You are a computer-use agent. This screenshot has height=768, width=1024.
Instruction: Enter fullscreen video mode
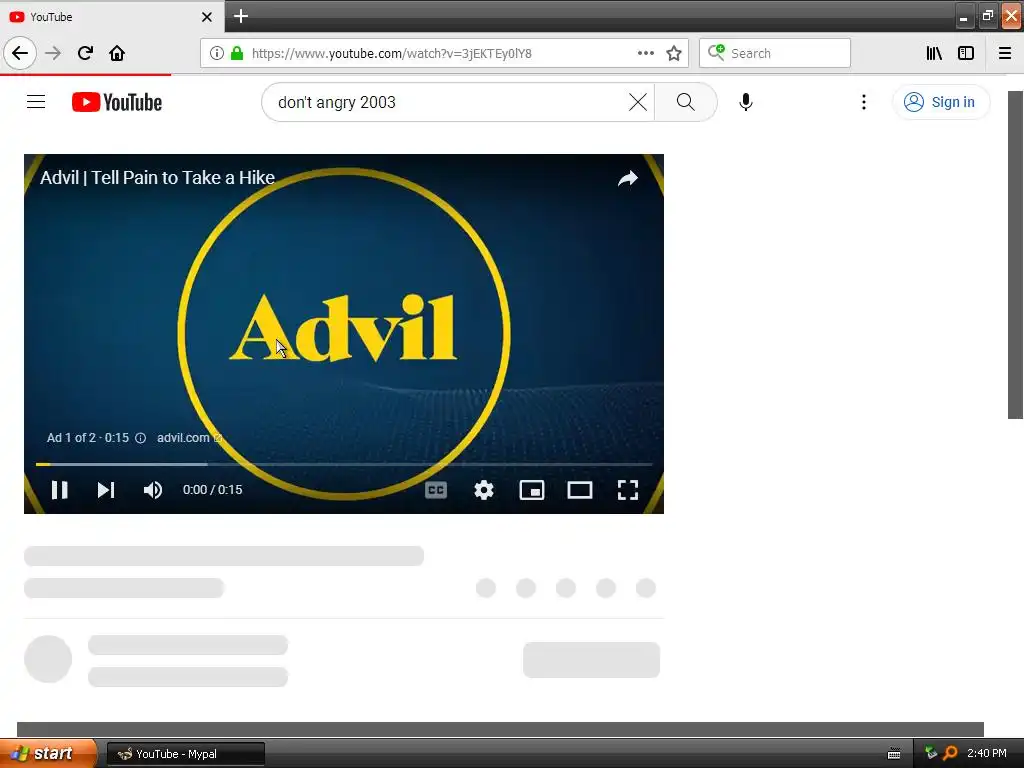(x=628, y=490)
